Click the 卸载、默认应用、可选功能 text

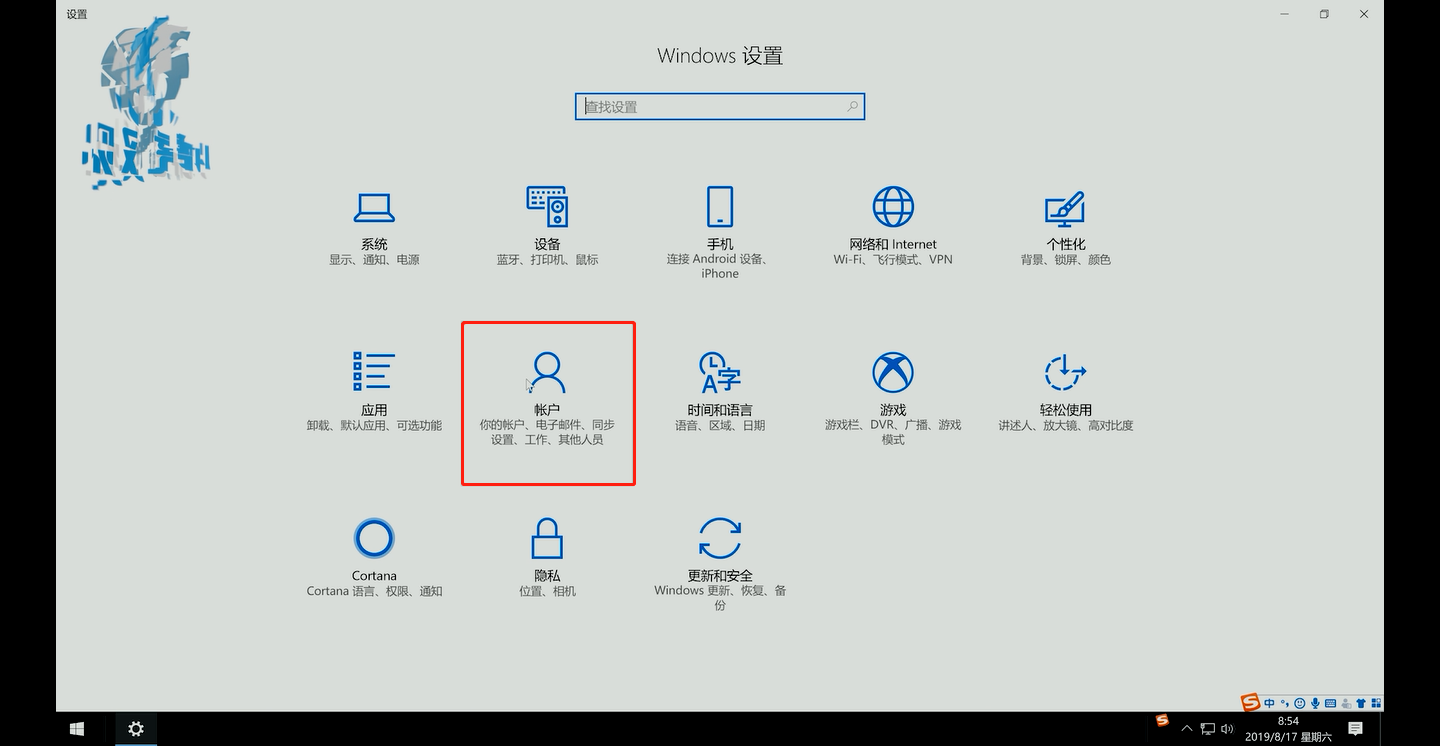point(374,426)
